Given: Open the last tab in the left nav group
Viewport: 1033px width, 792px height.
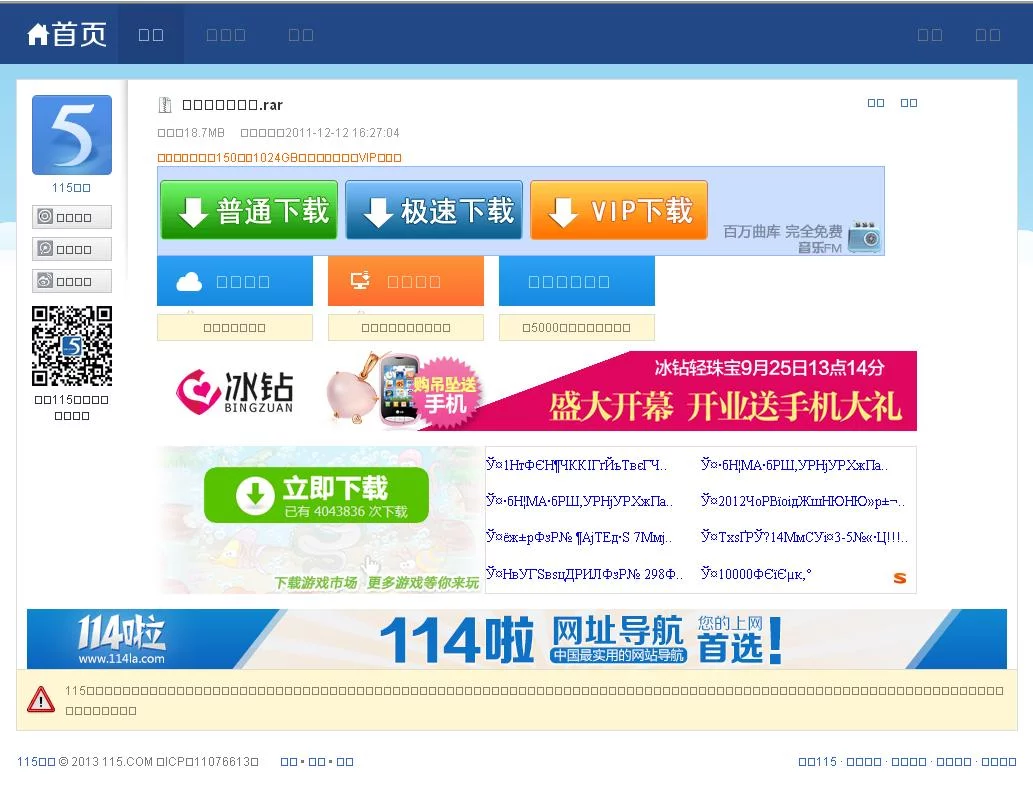Looking at the screenshot, I should [301, 35].
